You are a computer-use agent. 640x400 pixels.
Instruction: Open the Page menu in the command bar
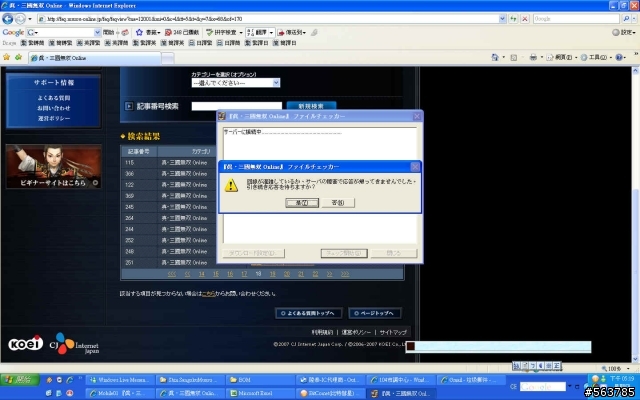(x=561, y=58)
